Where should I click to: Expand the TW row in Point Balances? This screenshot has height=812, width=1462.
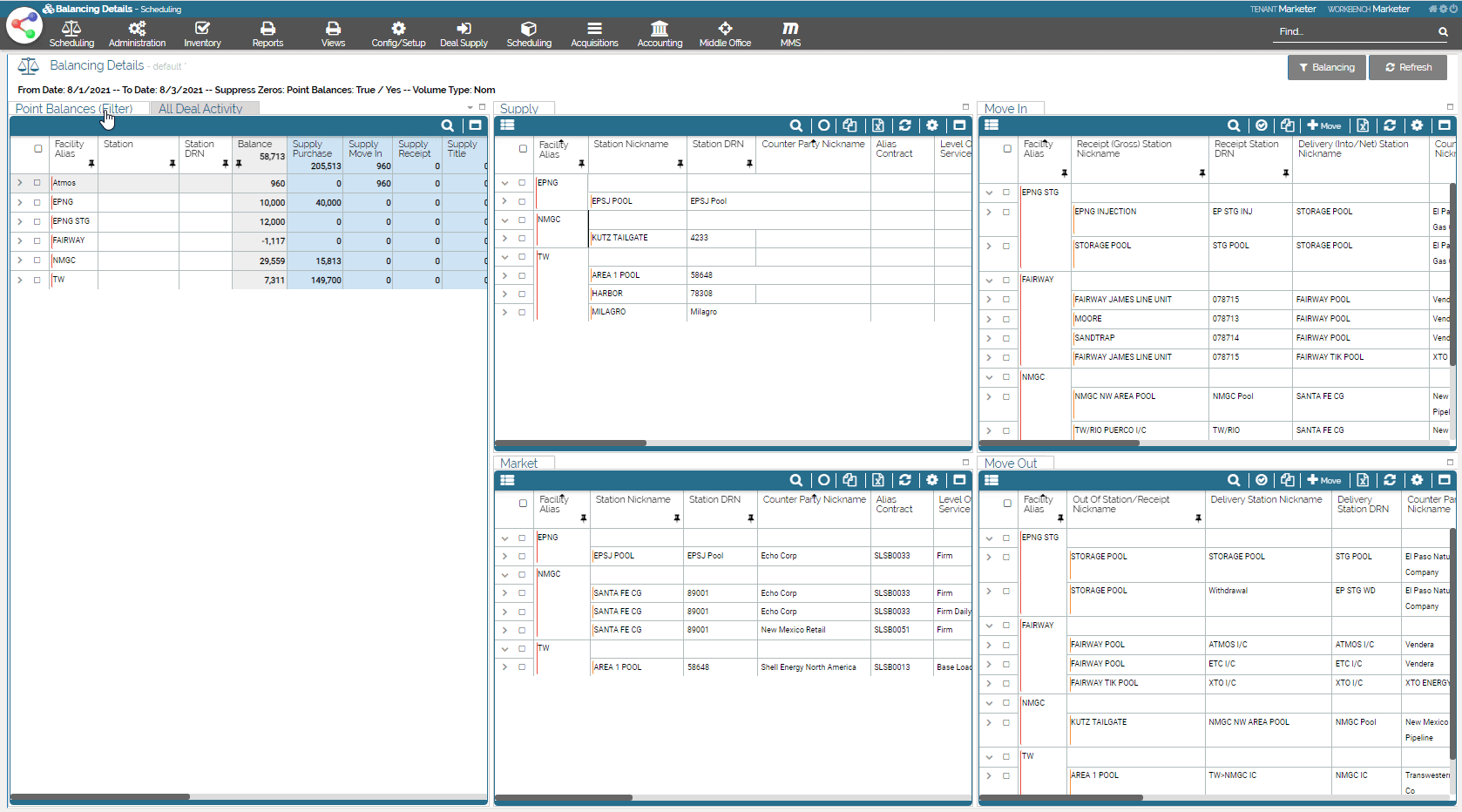[19, 280]
